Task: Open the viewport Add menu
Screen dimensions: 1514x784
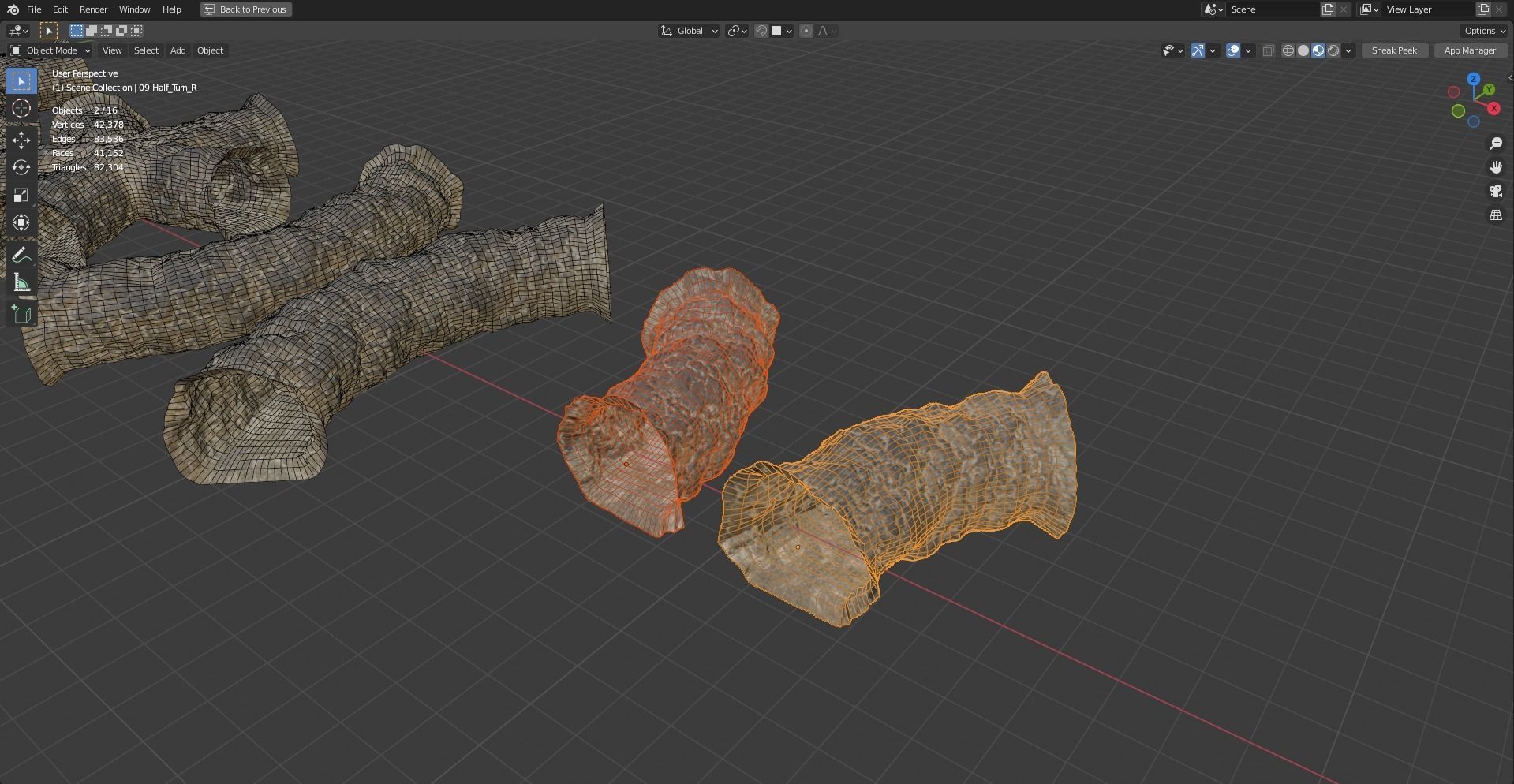Action: click(x=178, y=50)
